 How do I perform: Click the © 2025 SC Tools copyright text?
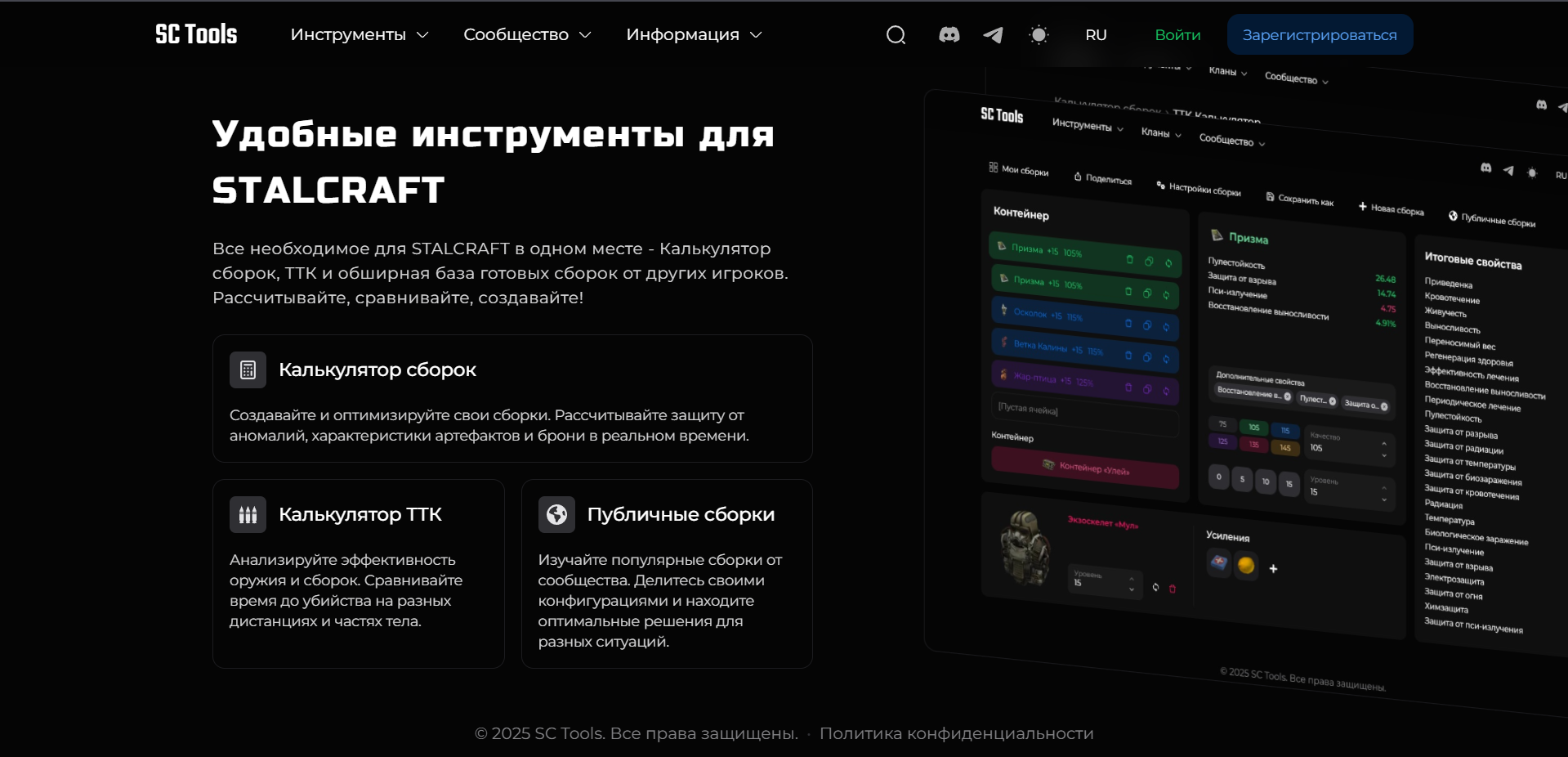pos(636,733)
